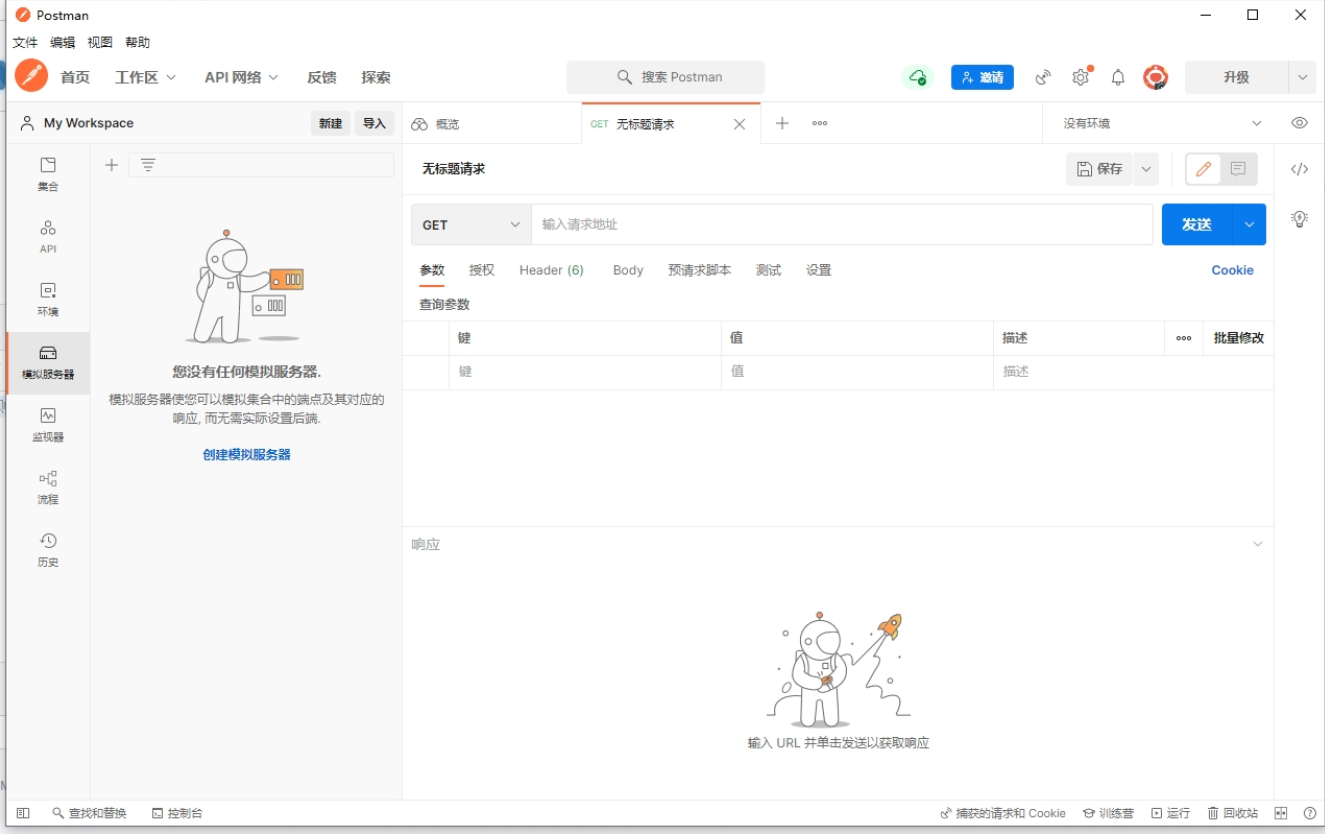Screen dimensions: 1325x836
Task: Toggle the environment quick look eye icon
Action: click(1299, 123)
